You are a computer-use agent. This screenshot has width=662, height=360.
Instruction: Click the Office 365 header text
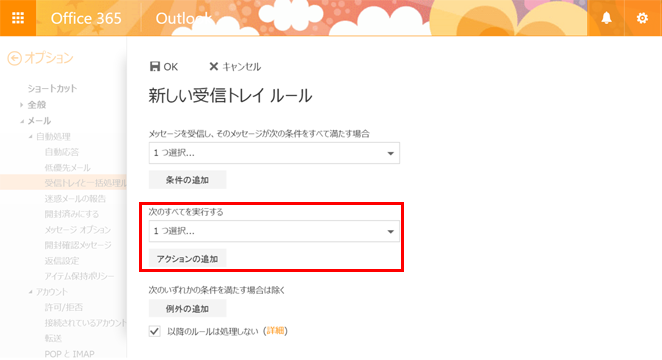[86, 18]
